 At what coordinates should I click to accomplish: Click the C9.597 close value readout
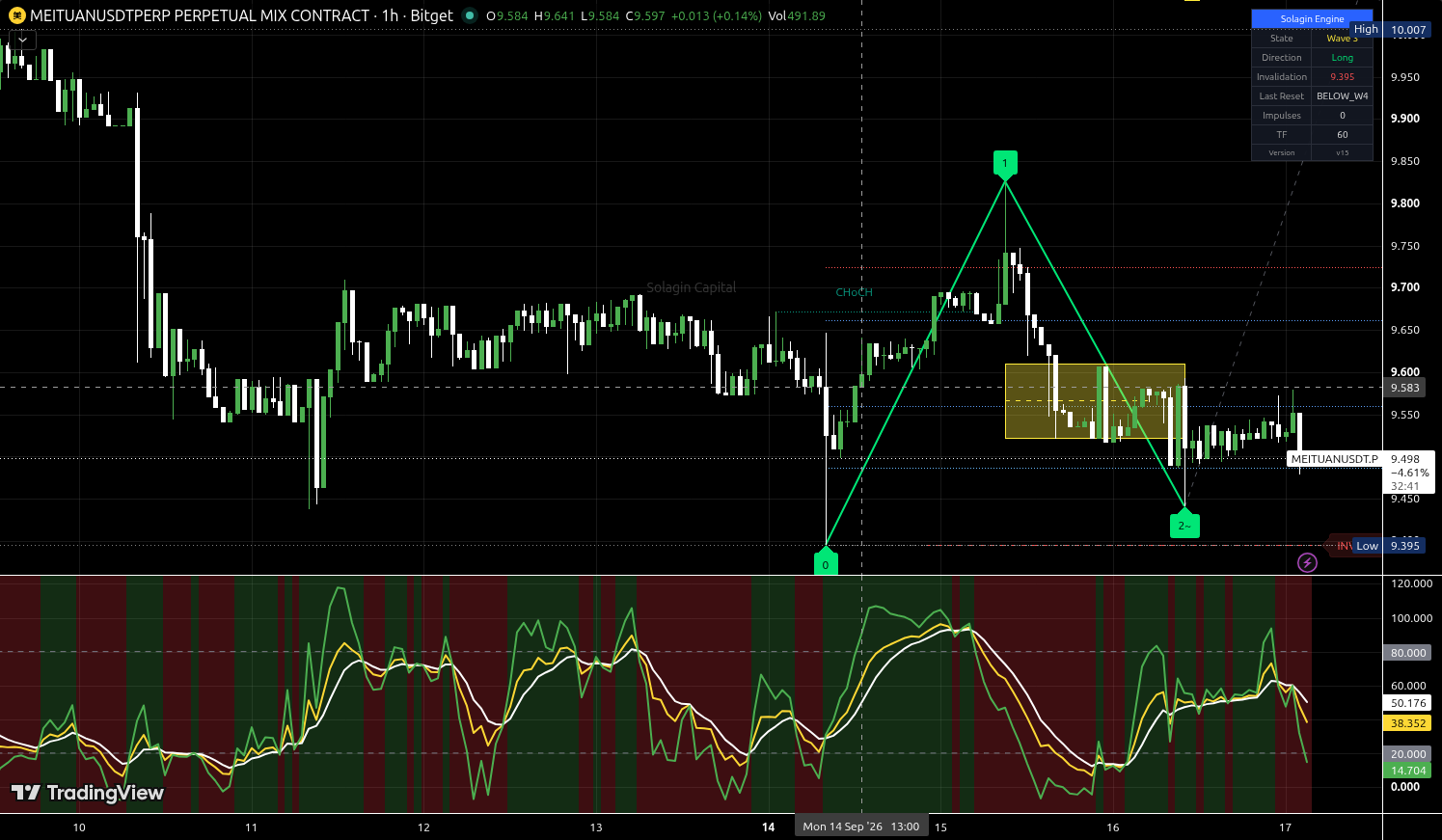click(x=645, y=15)
